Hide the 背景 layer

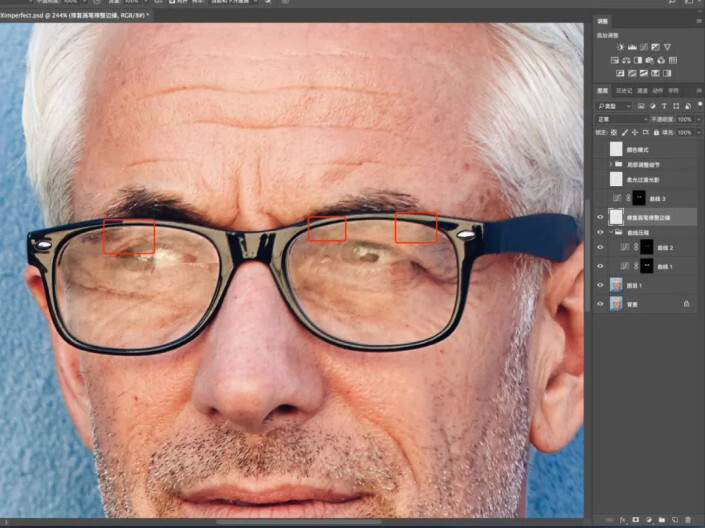tap(601, 303)
